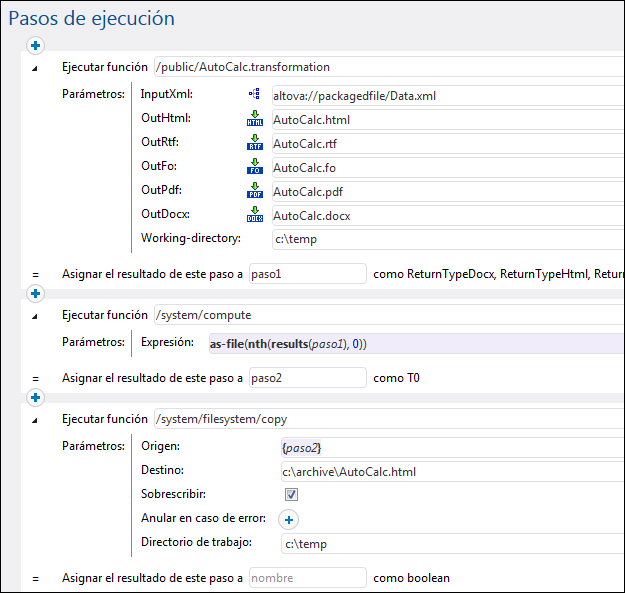Click the empty 'nombre' result field

coord(307,577)
